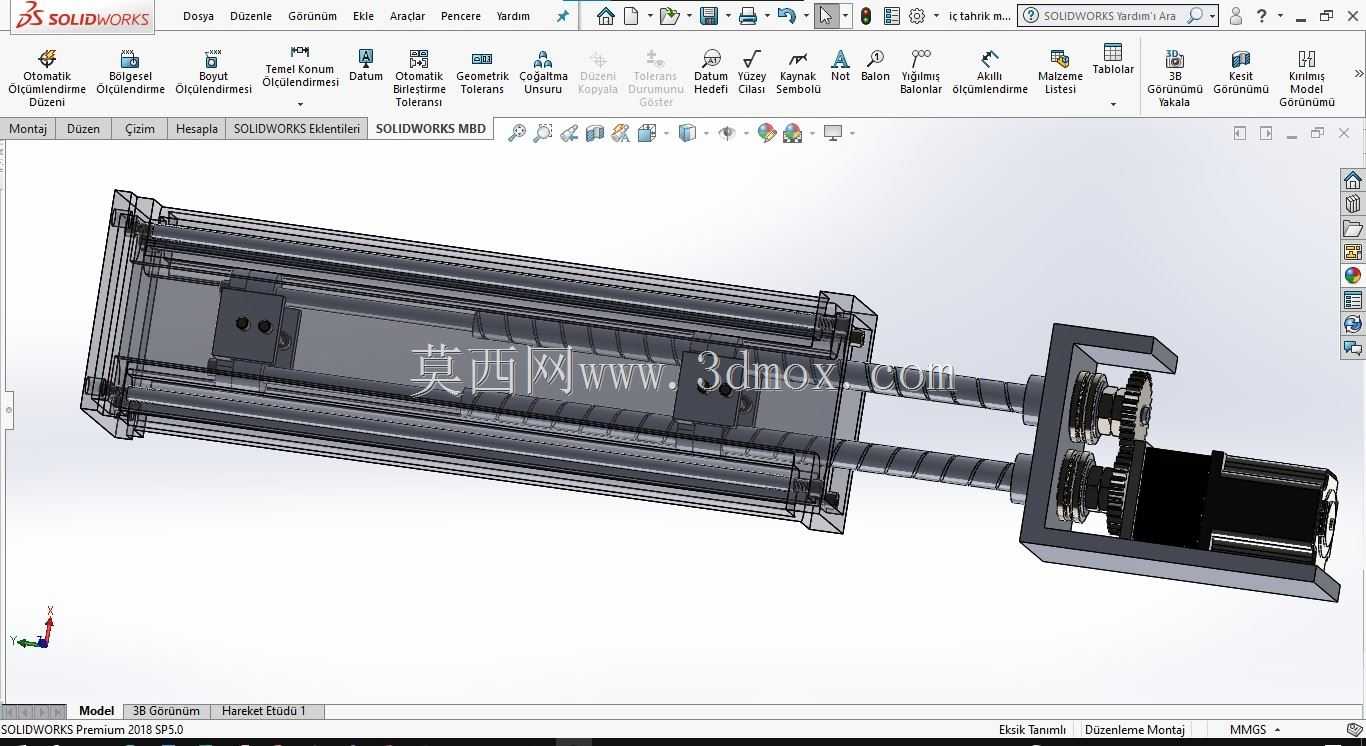Image resolution: width=1366 pixels, height=746 pixels.
Task: Click the Çoğaltma Unsuru tool
Action: 543,72
